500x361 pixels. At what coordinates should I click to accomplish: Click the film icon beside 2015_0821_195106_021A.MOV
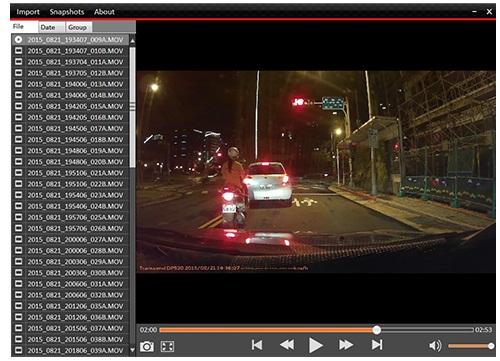(18, 173)
